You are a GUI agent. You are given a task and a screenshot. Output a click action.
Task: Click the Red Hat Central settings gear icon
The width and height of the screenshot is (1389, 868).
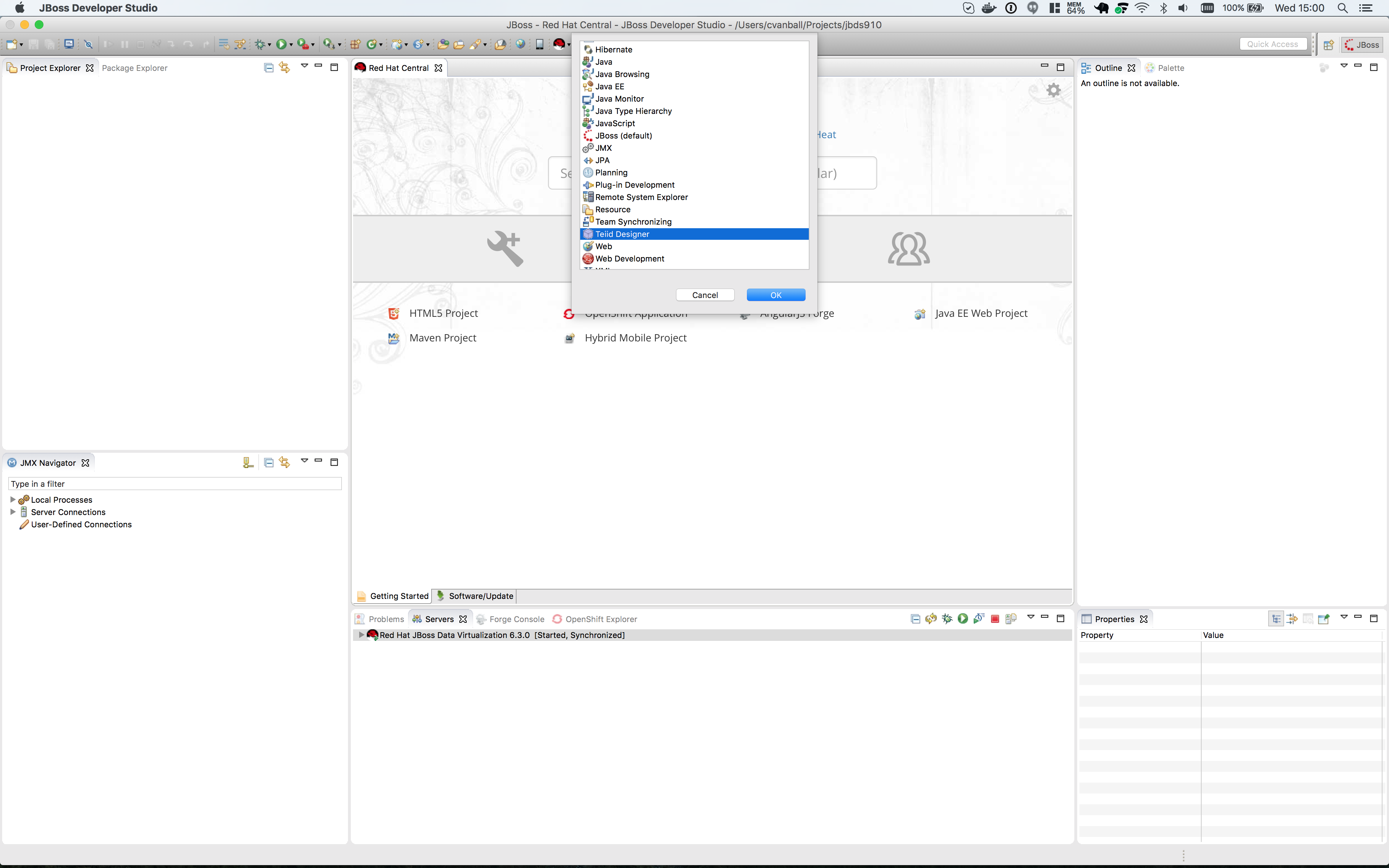pos(1053,90)
